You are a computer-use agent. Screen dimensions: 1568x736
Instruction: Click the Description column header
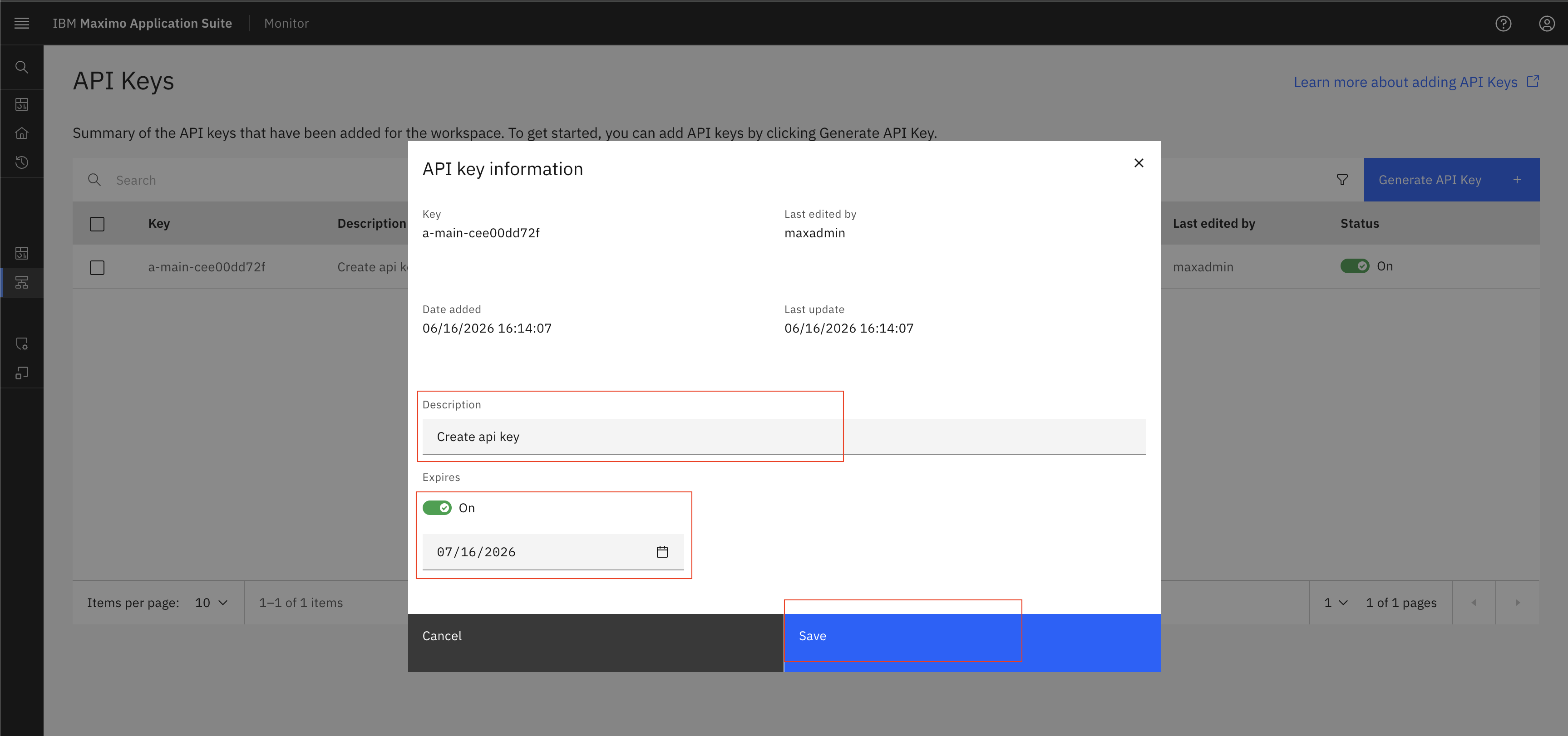click(371, 223)
